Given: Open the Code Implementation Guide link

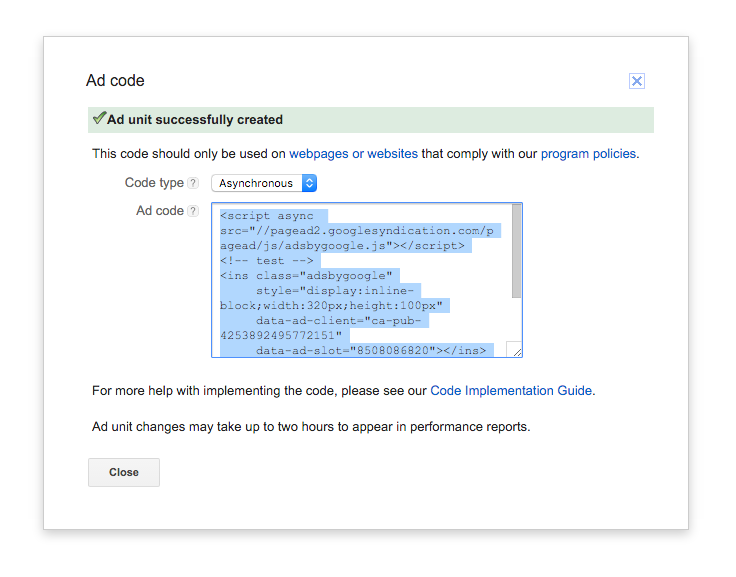Looking at the screenshot, I should click(x=511, y=391).
